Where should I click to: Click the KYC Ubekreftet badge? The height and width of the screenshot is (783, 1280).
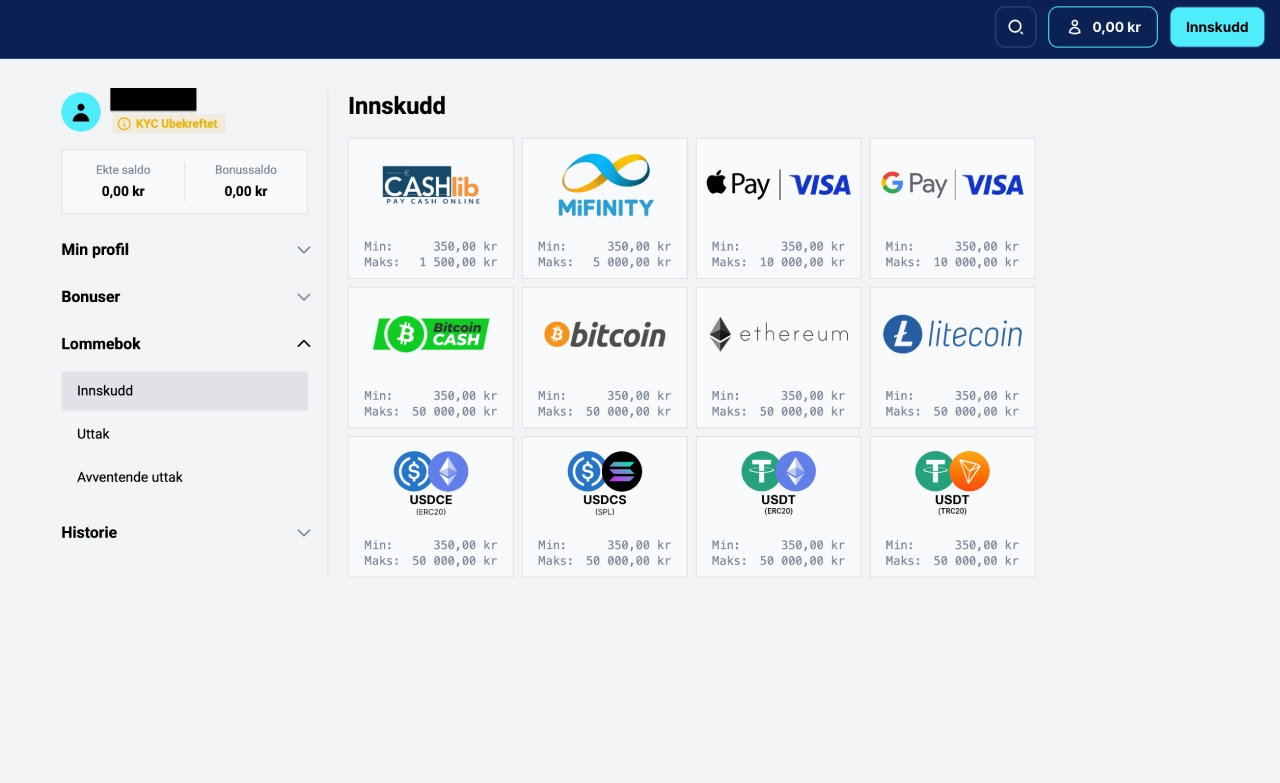169,124
